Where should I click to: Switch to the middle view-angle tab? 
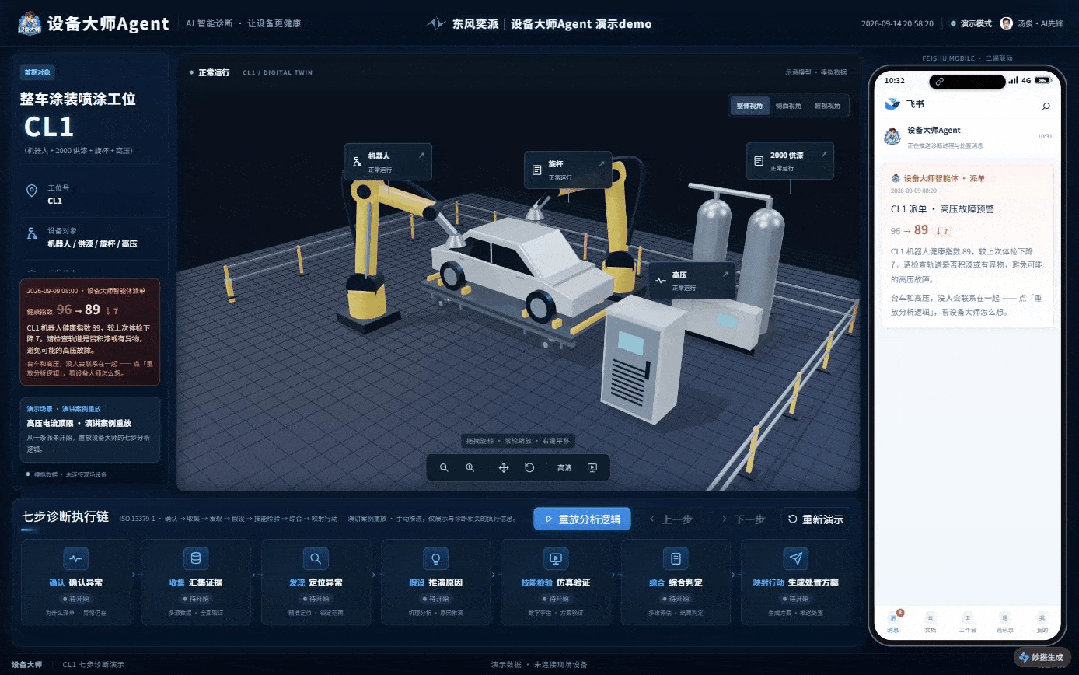point(789,106)
